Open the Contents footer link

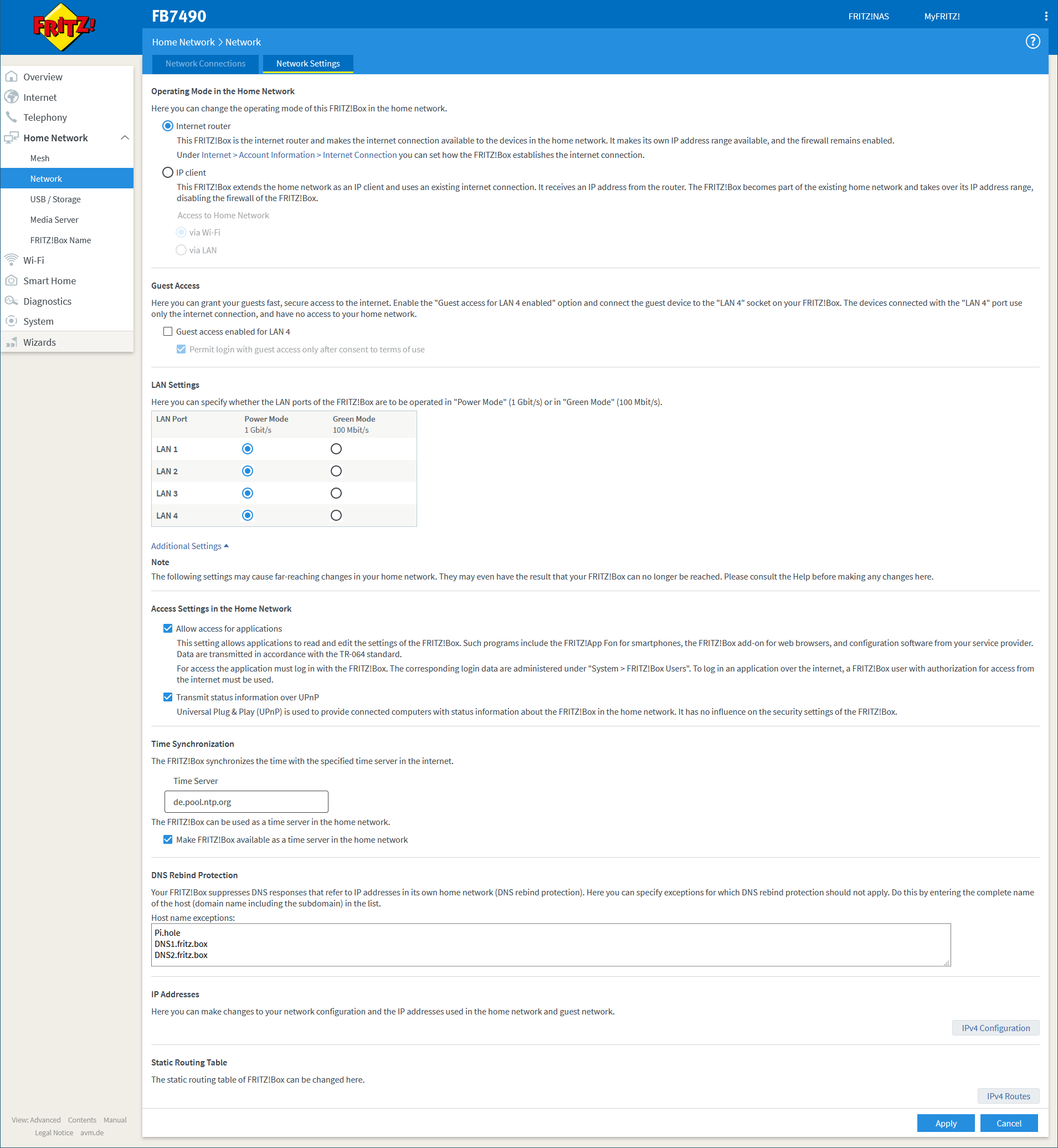(x=82, y=1120)
